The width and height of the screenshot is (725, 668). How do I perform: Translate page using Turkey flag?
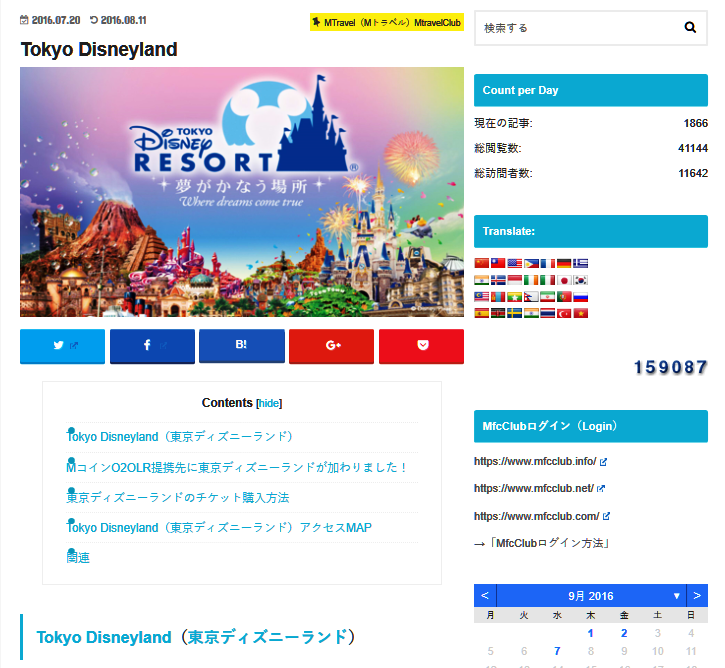(x=564, y=313)
